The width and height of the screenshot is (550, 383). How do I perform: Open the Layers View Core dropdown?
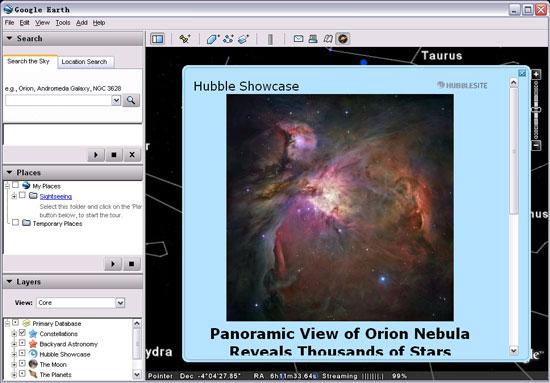click(120, 303)
